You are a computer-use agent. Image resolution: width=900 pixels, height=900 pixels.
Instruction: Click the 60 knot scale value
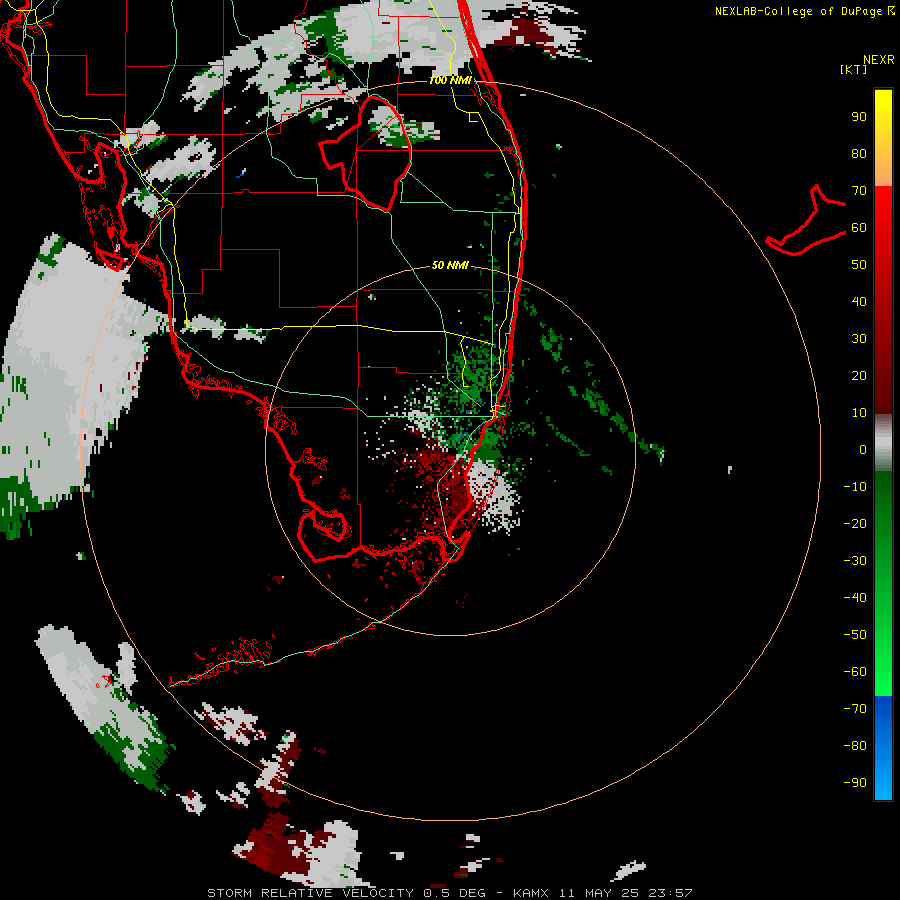tap(859, 227)
